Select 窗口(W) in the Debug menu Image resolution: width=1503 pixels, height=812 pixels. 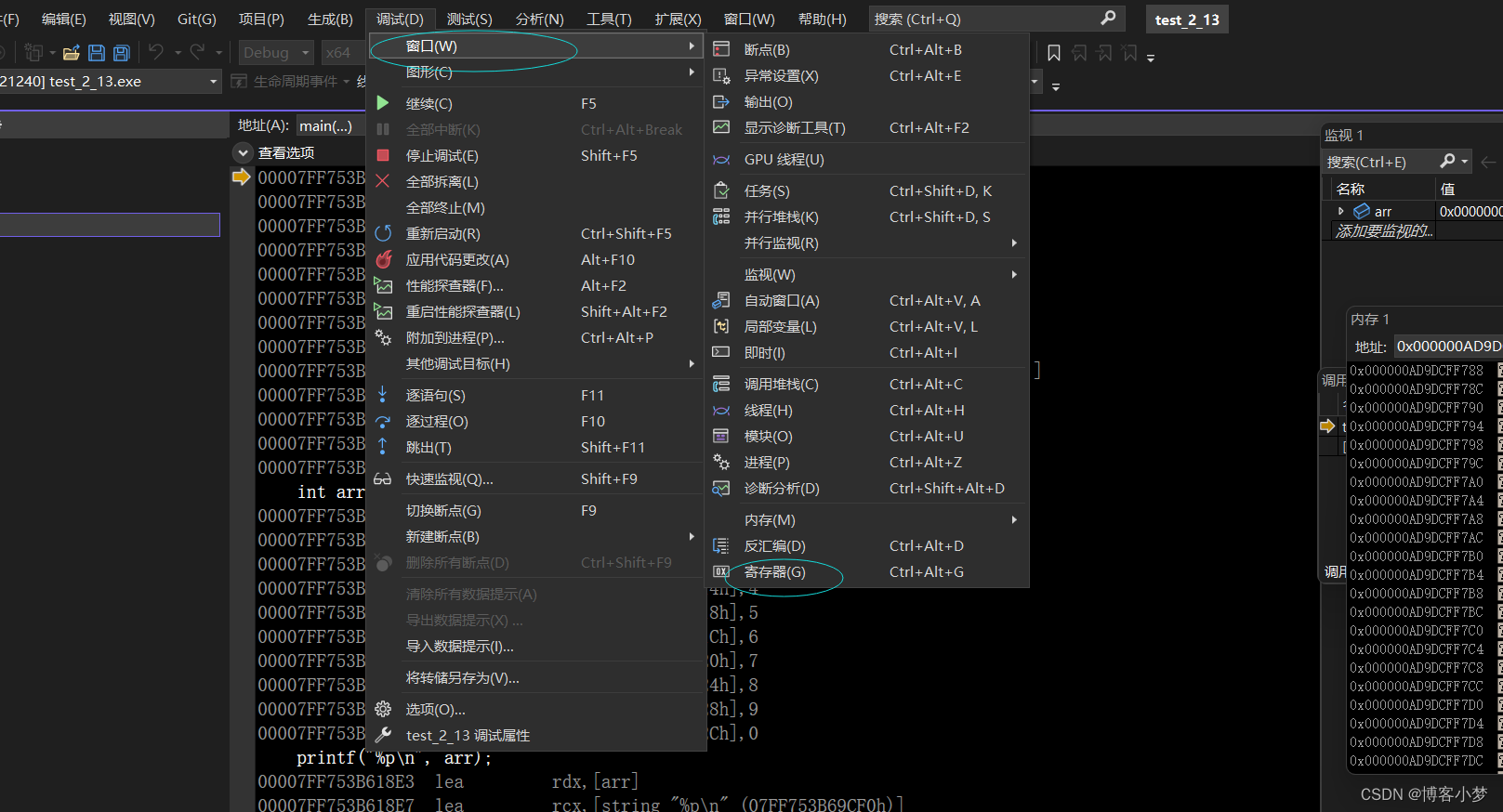point(535,46)
